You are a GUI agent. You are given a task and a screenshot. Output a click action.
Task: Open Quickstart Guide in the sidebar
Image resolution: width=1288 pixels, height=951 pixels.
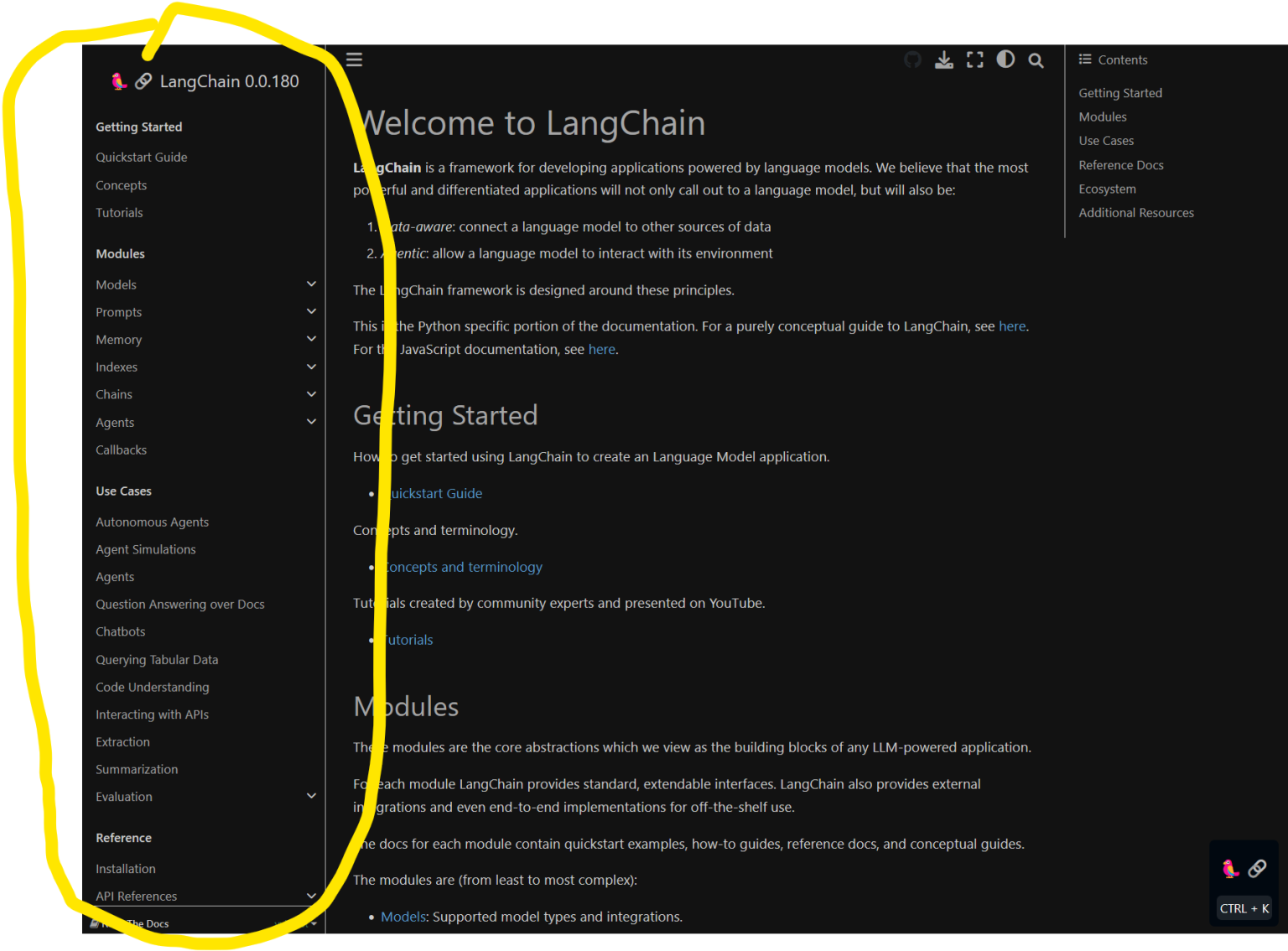coord(141,158)
